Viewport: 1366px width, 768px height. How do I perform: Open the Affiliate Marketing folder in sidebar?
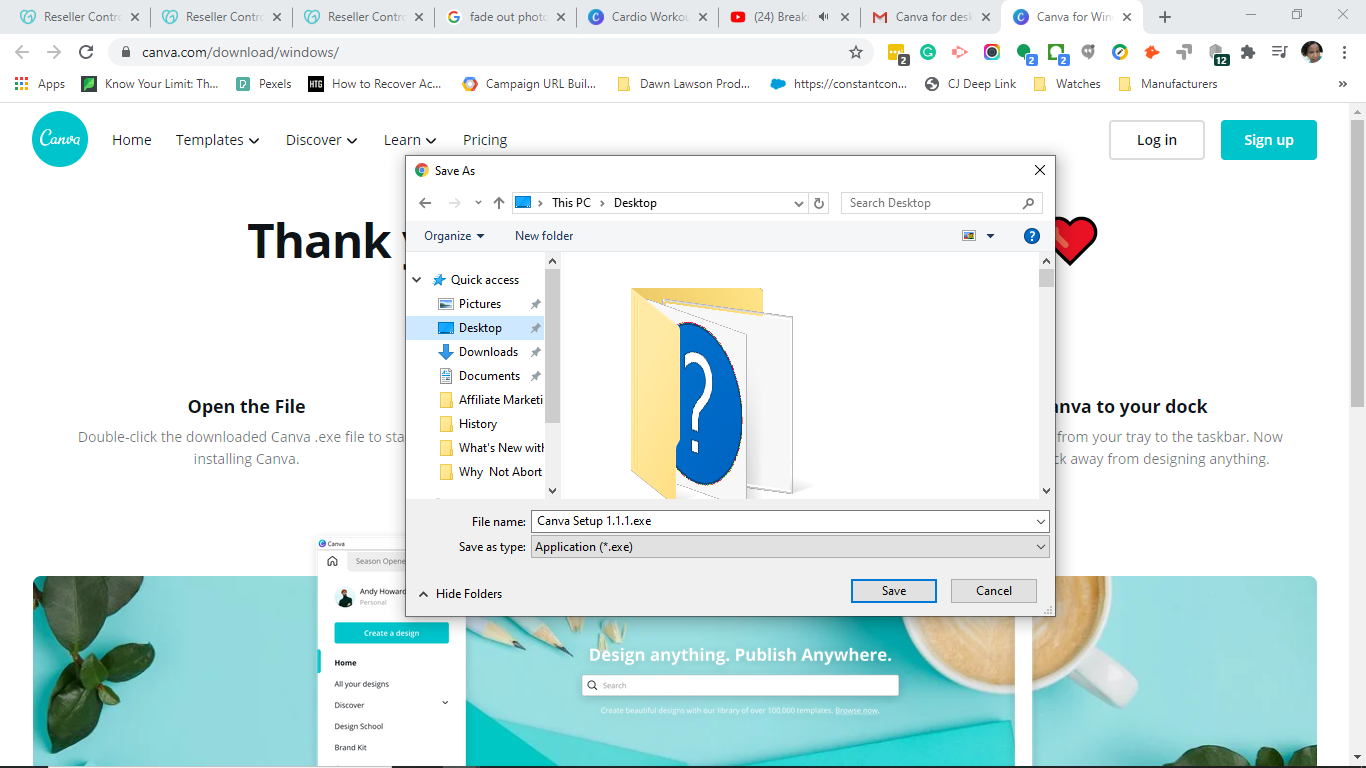[492, 400]
